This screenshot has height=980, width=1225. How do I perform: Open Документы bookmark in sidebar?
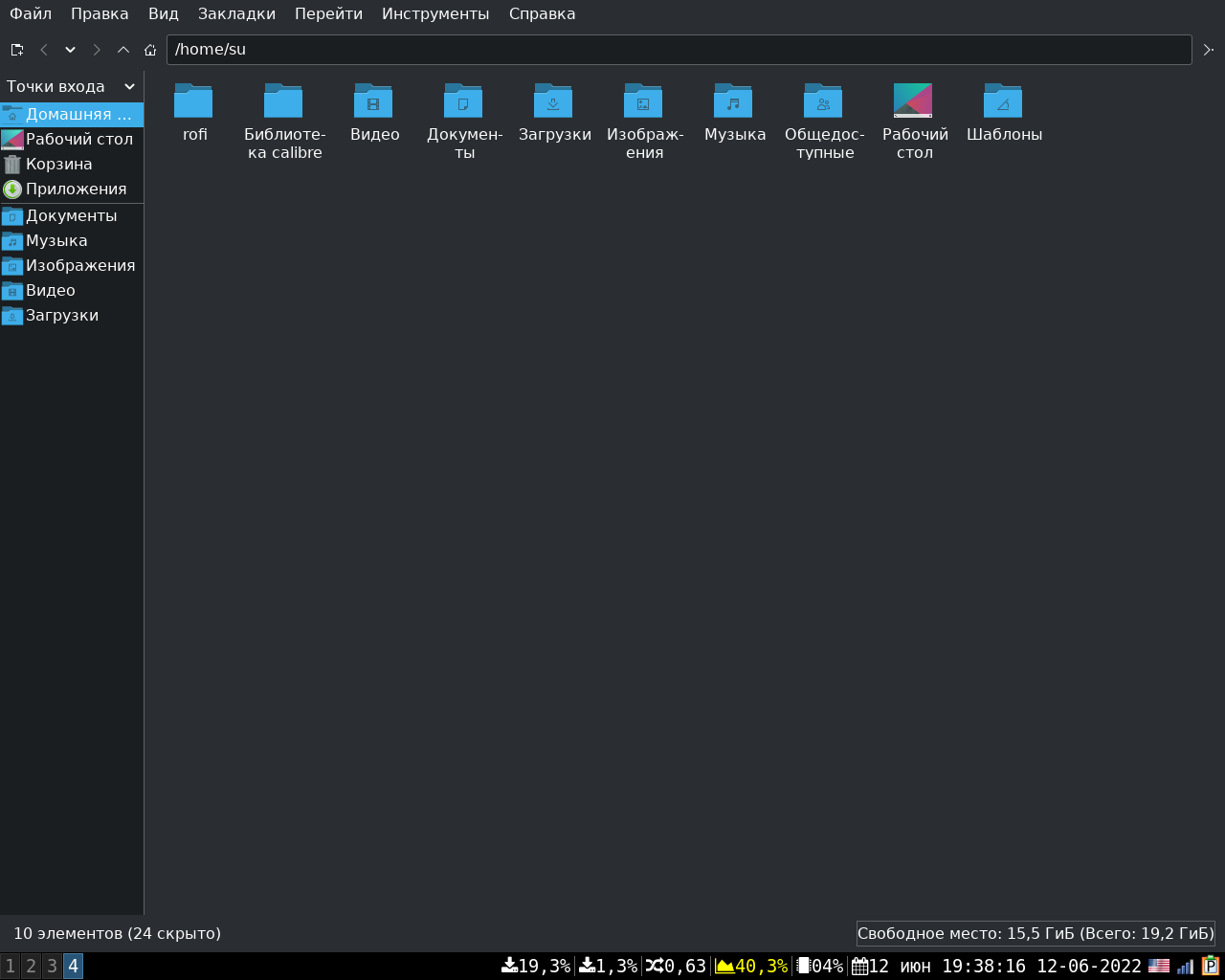click(72, 216)
